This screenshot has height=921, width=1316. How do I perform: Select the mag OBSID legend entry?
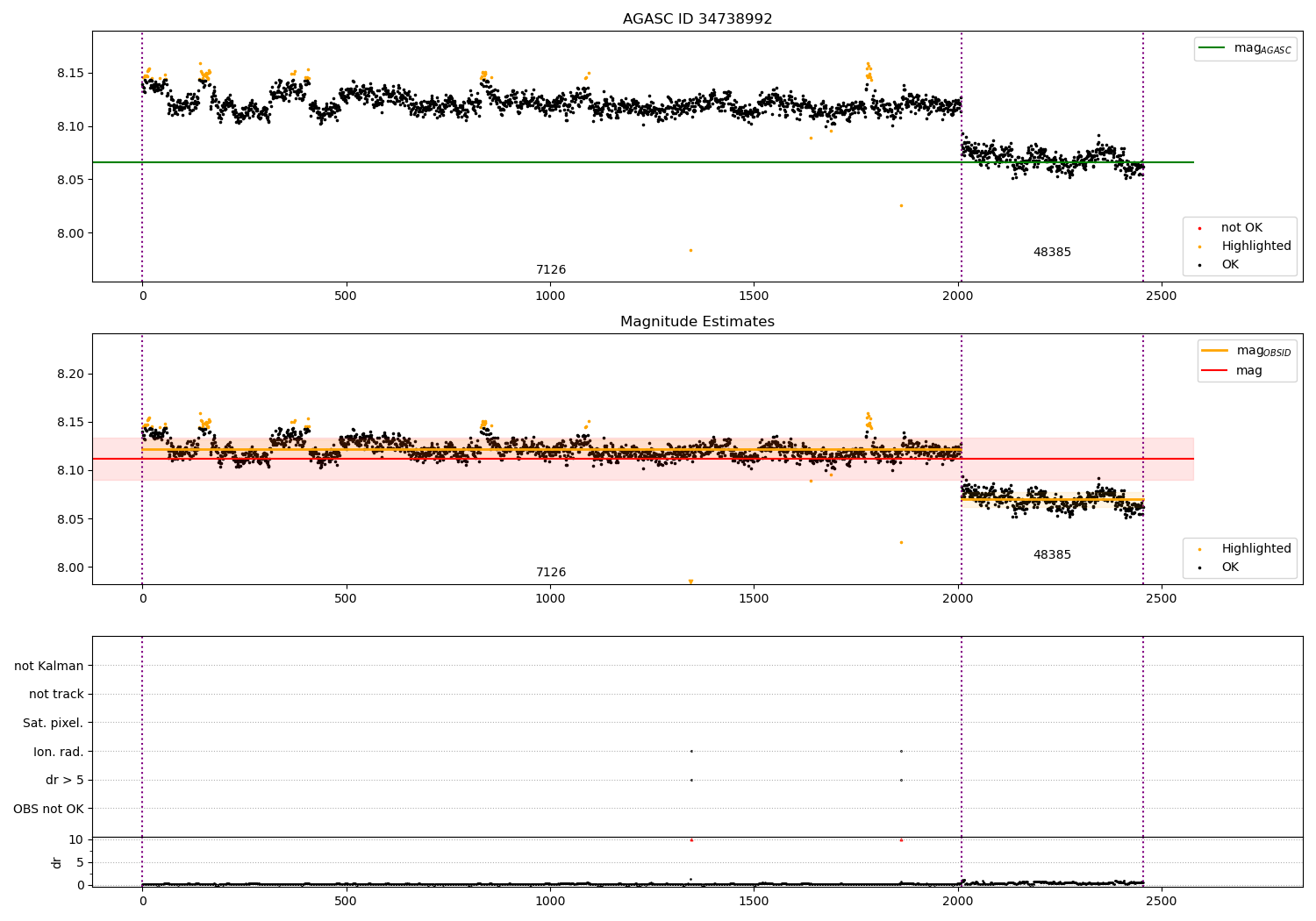[1247, 351]
